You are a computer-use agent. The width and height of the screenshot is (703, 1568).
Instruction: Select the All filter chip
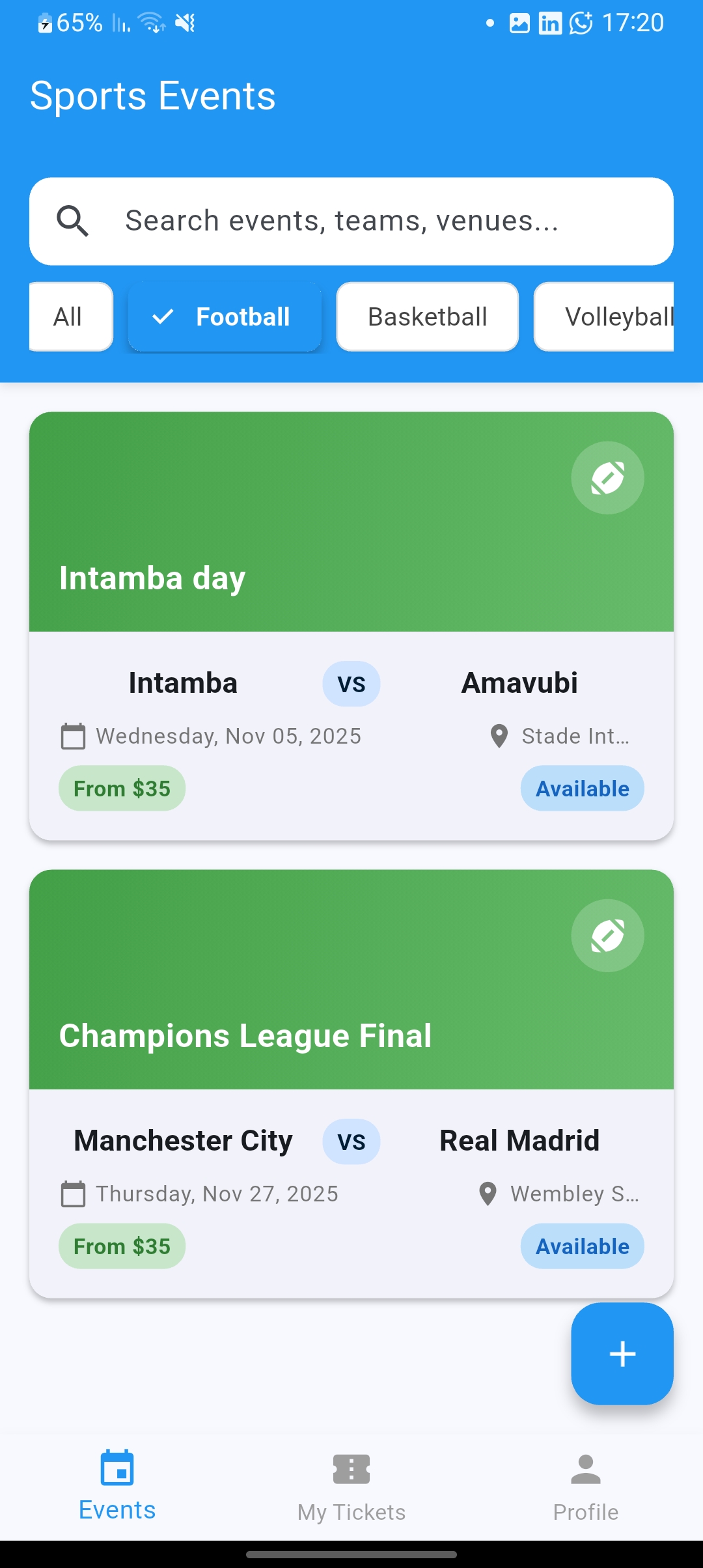click(70, 316)
